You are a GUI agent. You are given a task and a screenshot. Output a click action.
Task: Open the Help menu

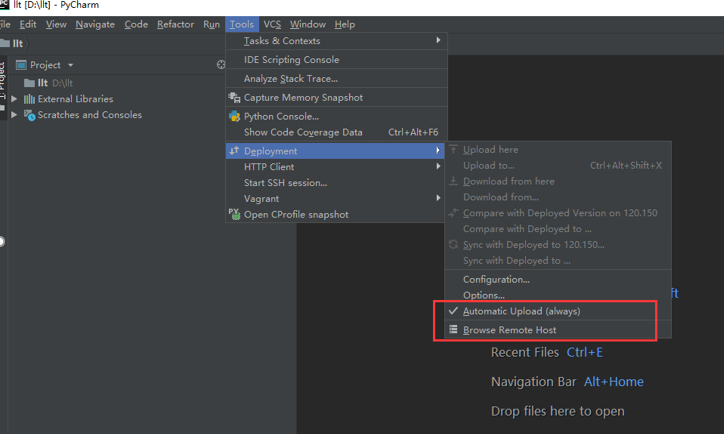tap(344, 24)
